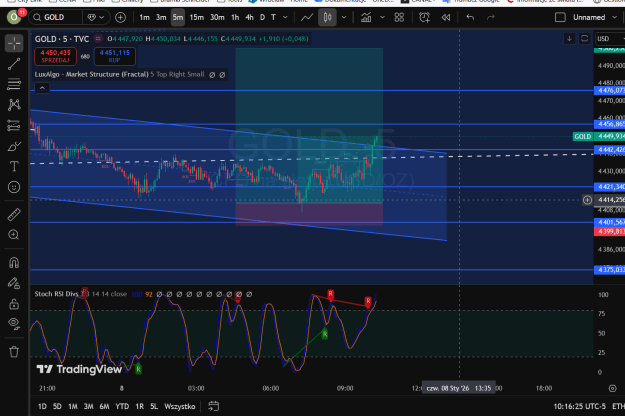
Task: Open the emoji and icons tool
Action: pyautogui.click(x=14, y=187)
